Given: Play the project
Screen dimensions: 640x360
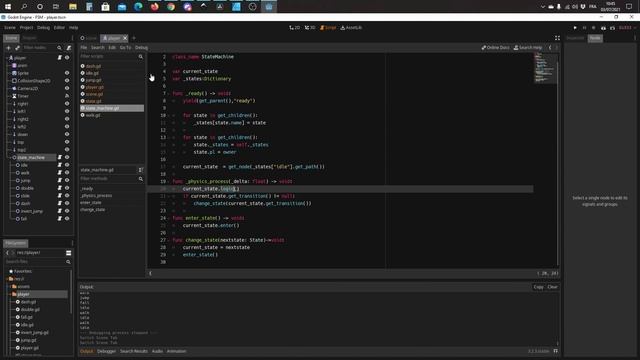Looking at the screenshot, I should pyautogui.click(x=575, y=28).
